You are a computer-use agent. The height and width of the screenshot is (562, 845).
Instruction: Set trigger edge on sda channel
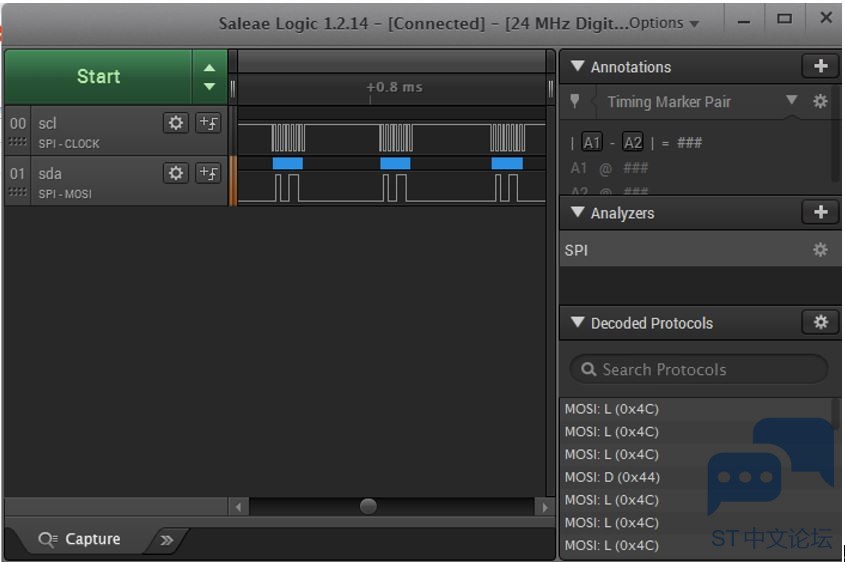point(208,173)
